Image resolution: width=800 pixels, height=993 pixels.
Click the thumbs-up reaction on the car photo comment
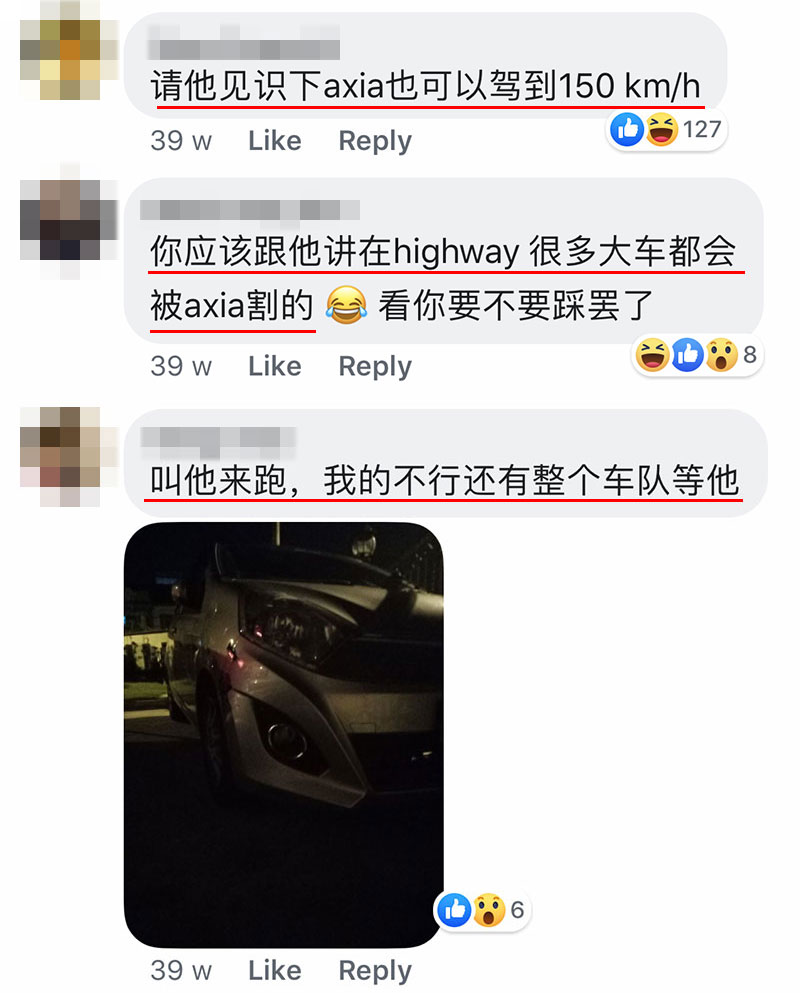[x=454, y=910]
